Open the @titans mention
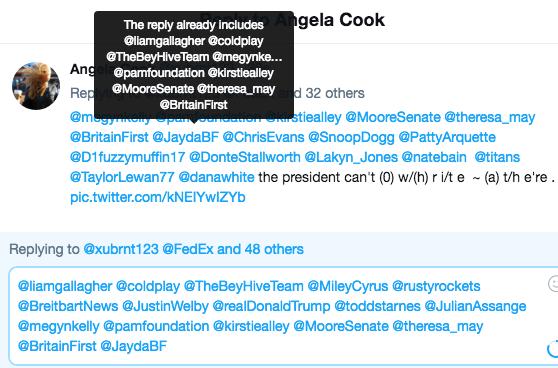 coord(497,157)
